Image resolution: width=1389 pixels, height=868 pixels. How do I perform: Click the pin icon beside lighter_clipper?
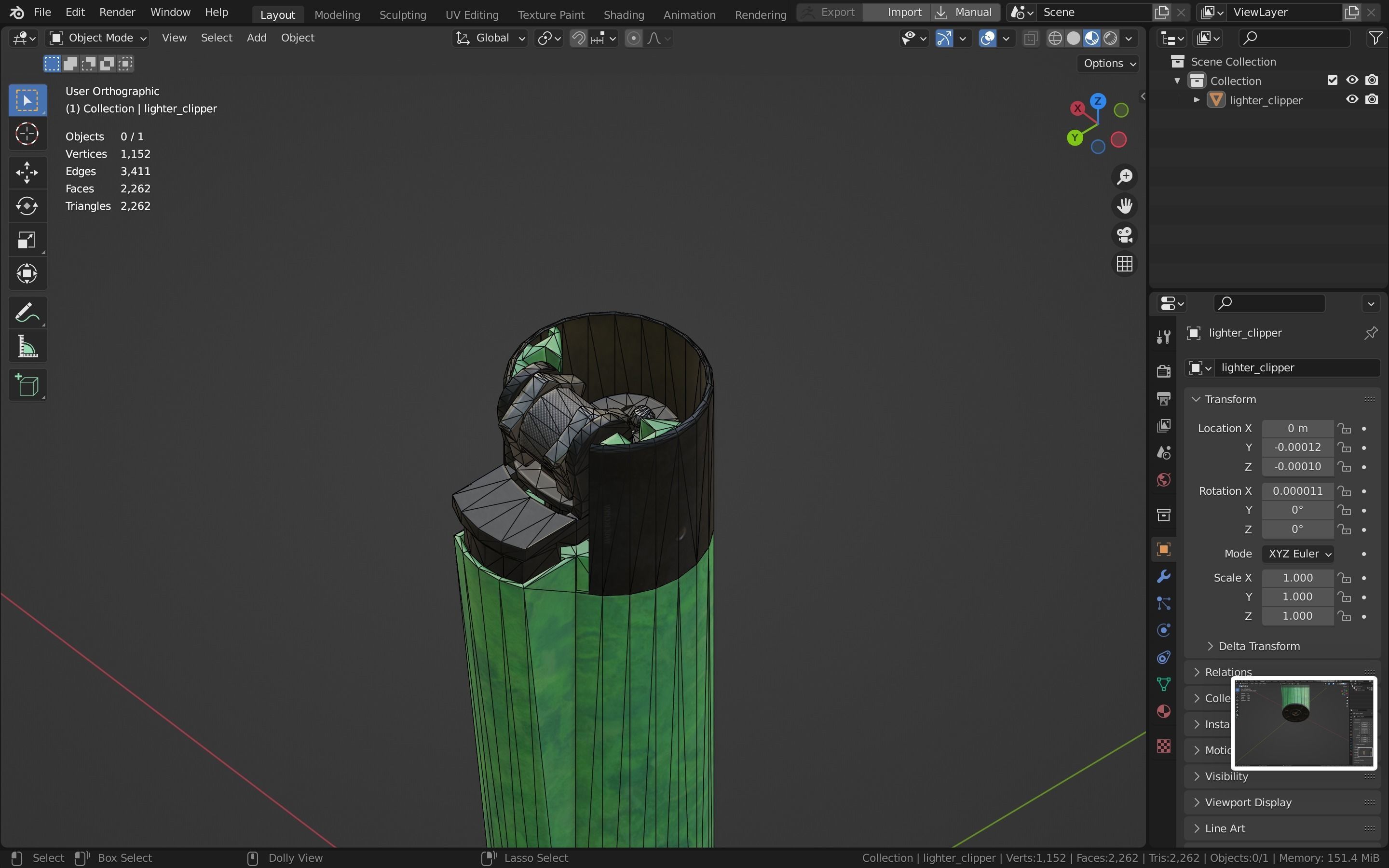pos(1371,333)
